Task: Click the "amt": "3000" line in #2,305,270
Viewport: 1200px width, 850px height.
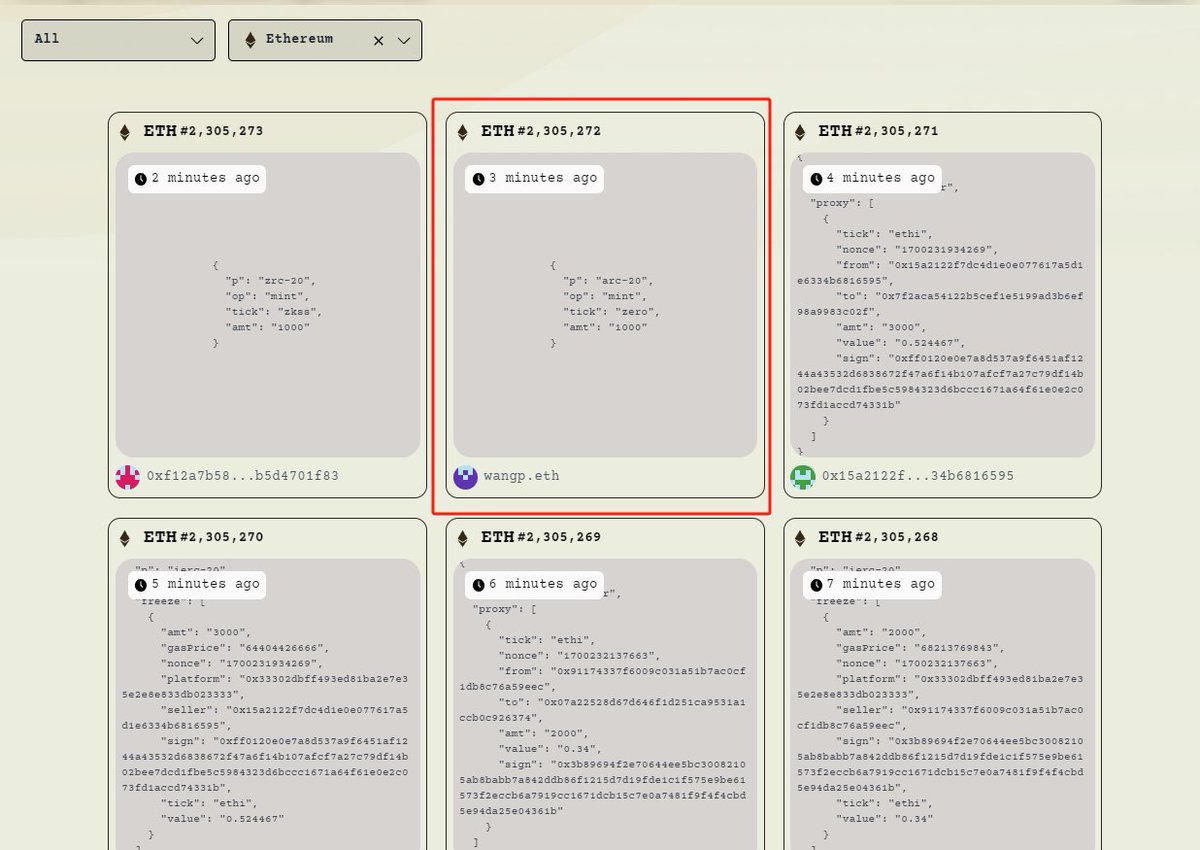Action: pos(205,632)
